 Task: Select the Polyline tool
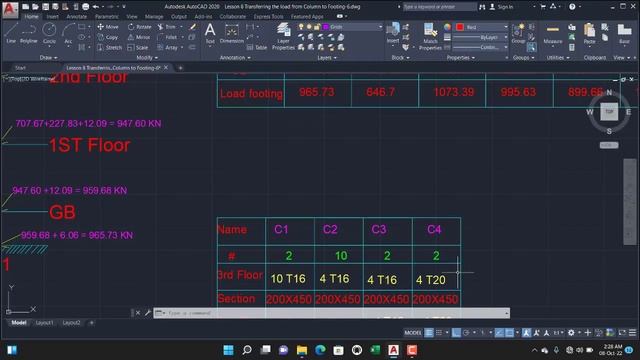click(x=29, y=33)
